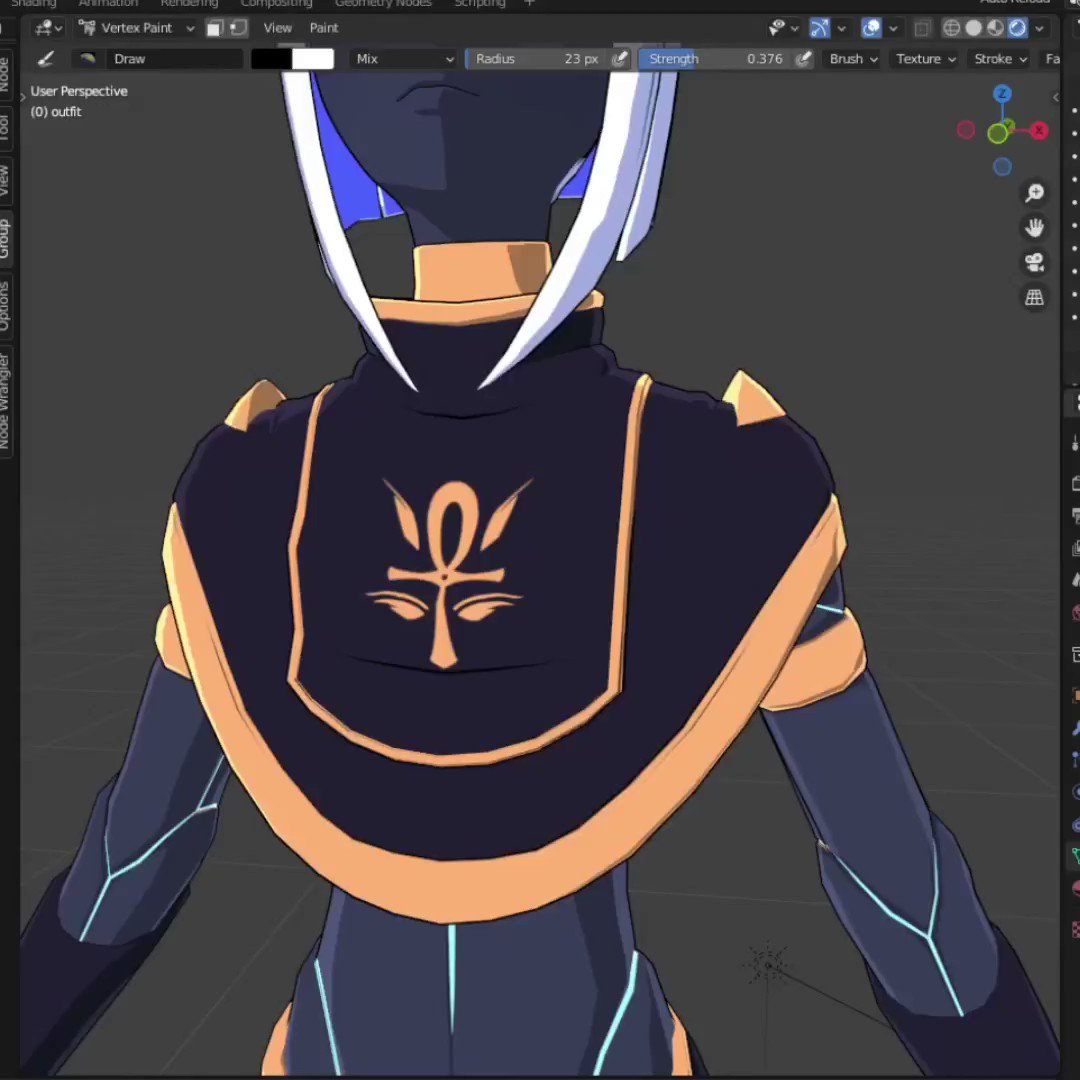Select Wireframe viewport shading sphere icon
The height and width of the screenshot is (1080, 1080).
click(x=950, y=27)
